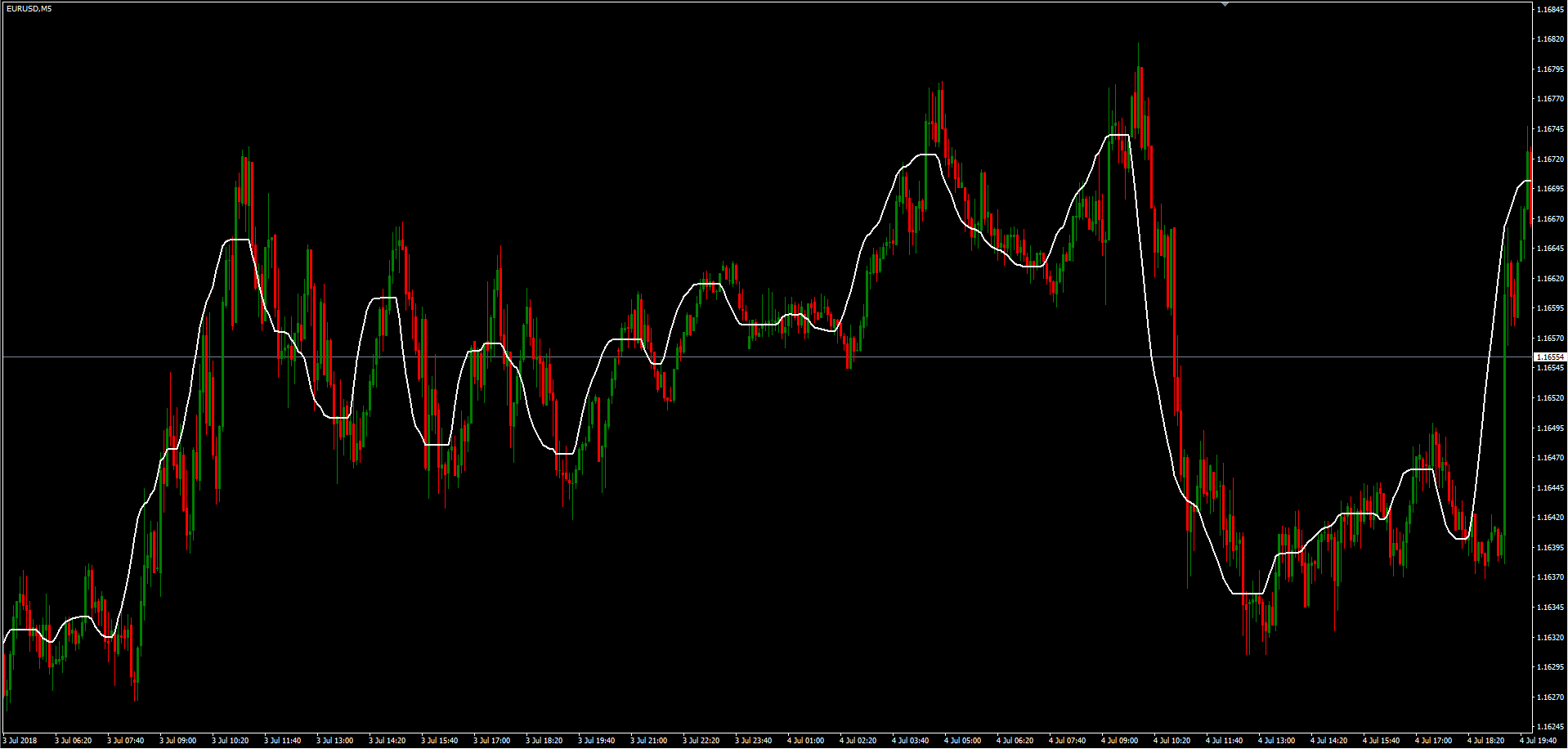
Task: Click the 1.16395 price axis label
Action: click(x=1550, y=548)
